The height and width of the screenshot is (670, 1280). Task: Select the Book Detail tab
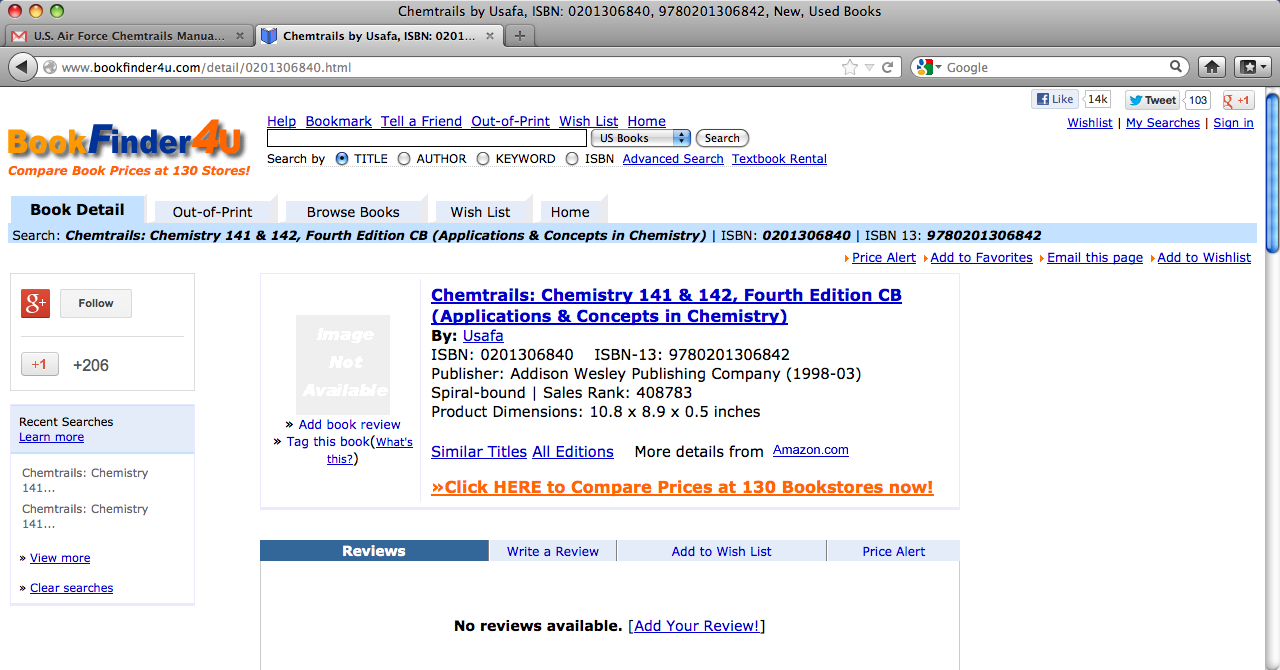pyautogui.click(x=77, y=210)
